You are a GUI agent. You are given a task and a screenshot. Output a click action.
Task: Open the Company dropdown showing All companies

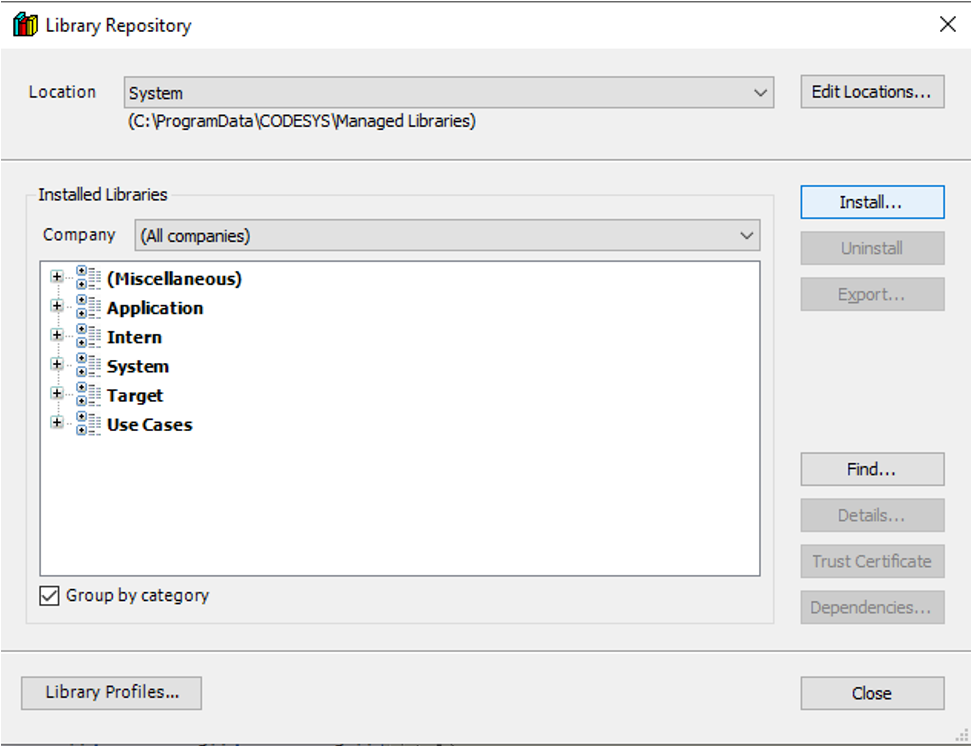click(447, 236)
